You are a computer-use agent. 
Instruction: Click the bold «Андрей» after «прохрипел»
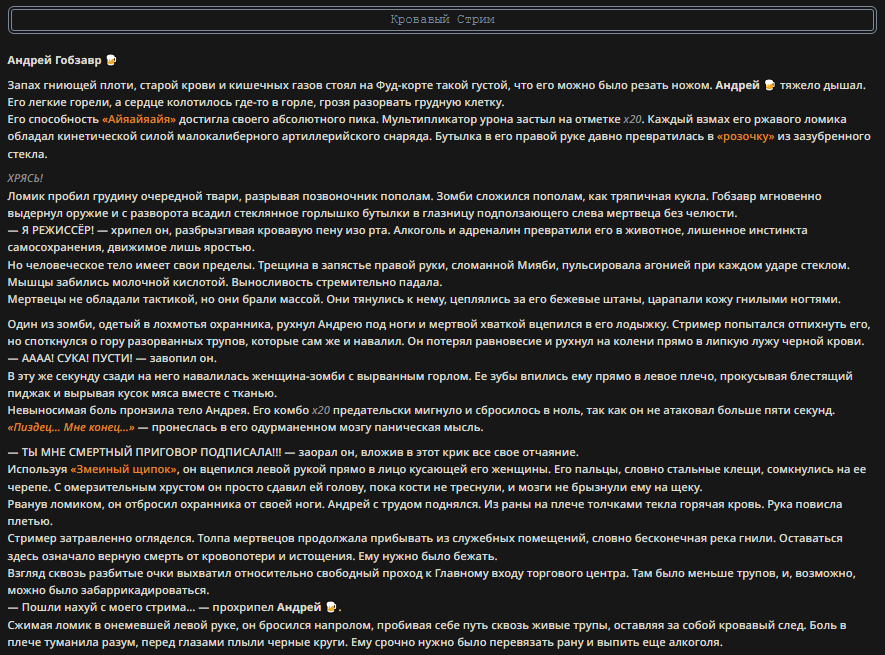tap(299, 608)
